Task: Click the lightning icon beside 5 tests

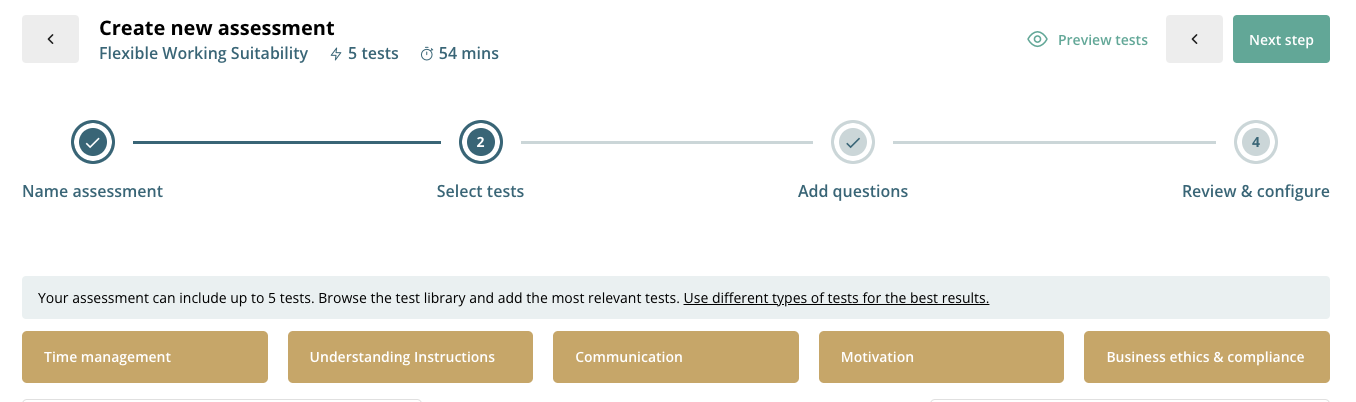Action: [336, 54]
